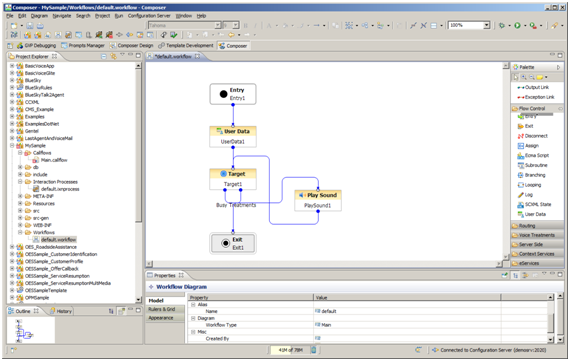Viewport: 570px width, 361px height.
Task: Collapse the Diagram property group
Action: click(193, 318)
